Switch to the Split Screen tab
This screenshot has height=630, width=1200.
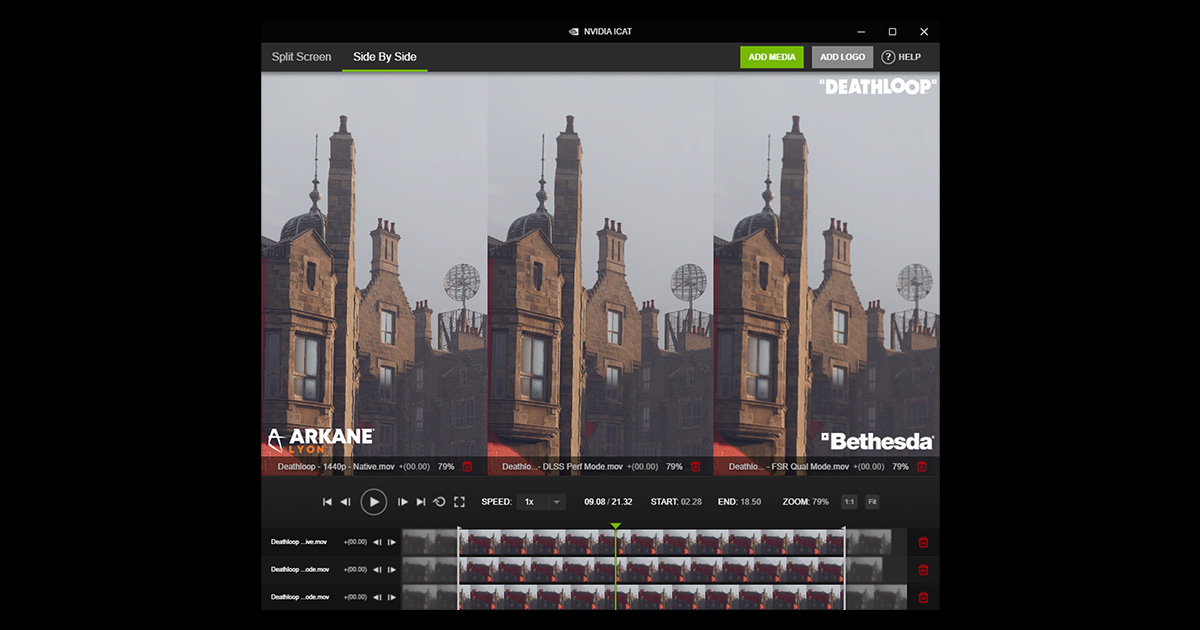tap(301, 57)
